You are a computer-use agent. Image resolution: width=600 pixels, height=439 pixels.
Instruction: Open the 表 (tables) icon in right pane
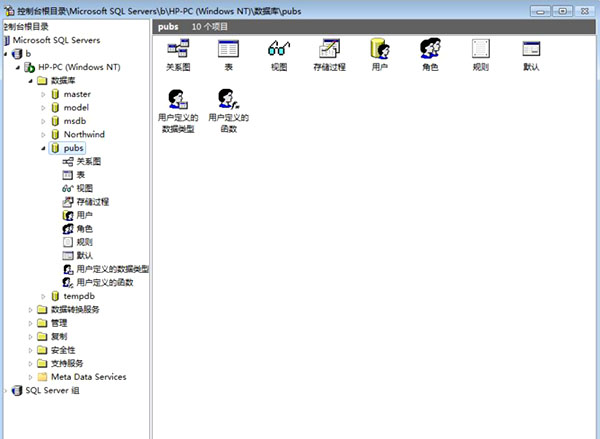pyautogui.click(x=228, y=49)
